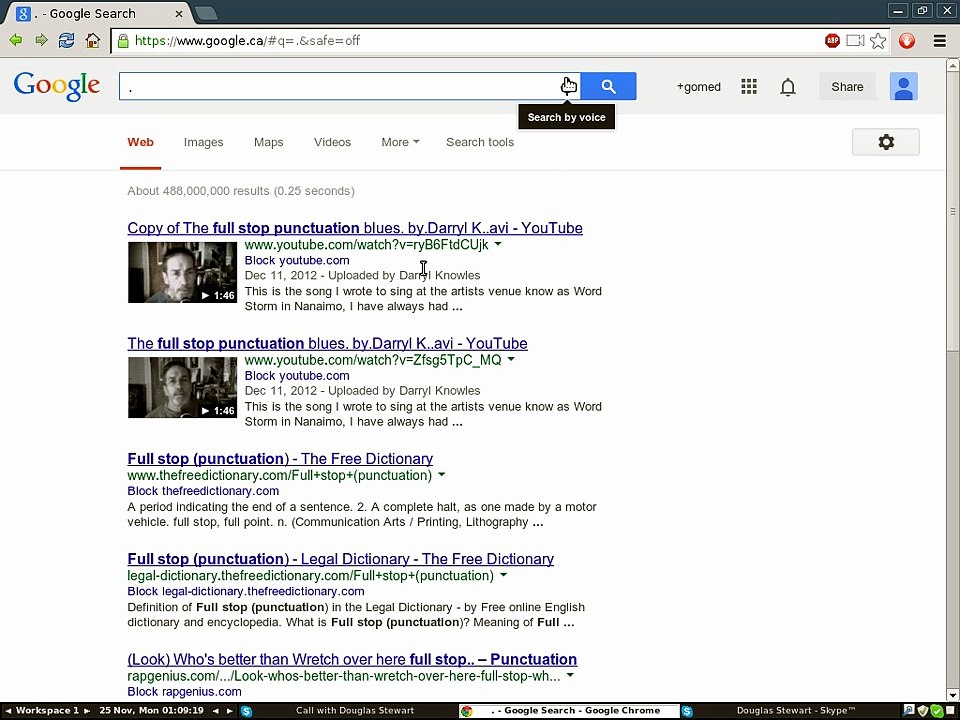Image resolution: width=960 pixels, height=720 pixels.
Task: Bookmark this page with the star
Action: 878,41
